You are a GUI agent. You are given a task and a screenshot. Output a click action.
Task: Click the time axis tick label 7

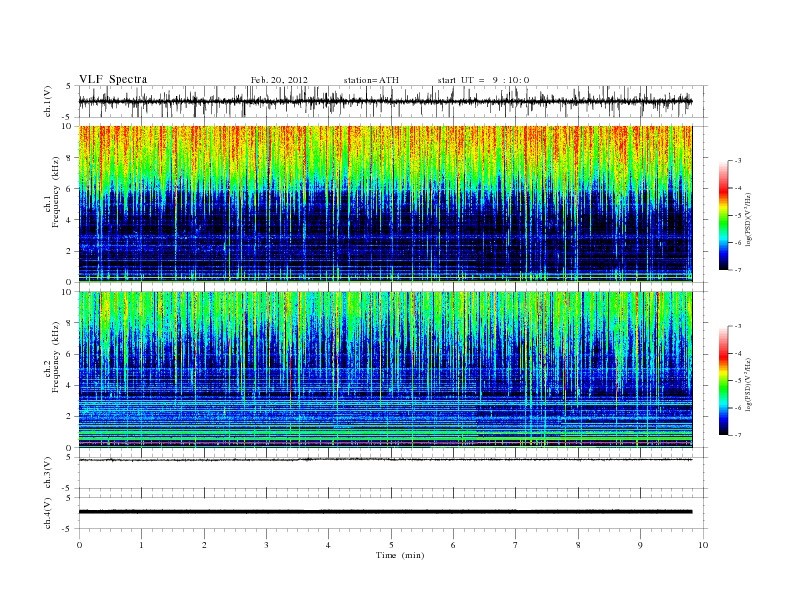pyautogui.click(x=516, y=545)
